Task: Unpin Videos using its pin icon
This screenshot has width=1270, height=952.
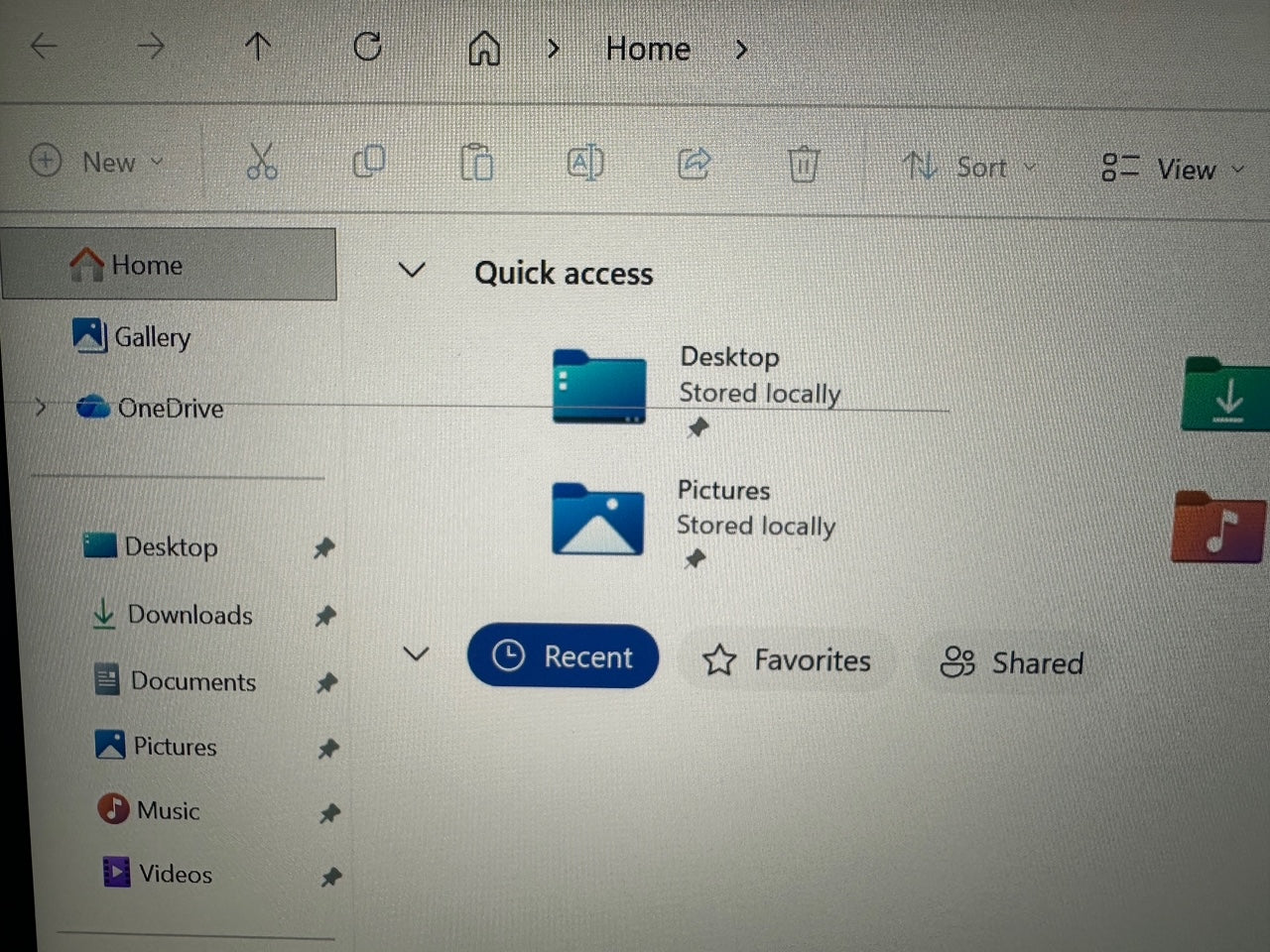Action: 331,878
